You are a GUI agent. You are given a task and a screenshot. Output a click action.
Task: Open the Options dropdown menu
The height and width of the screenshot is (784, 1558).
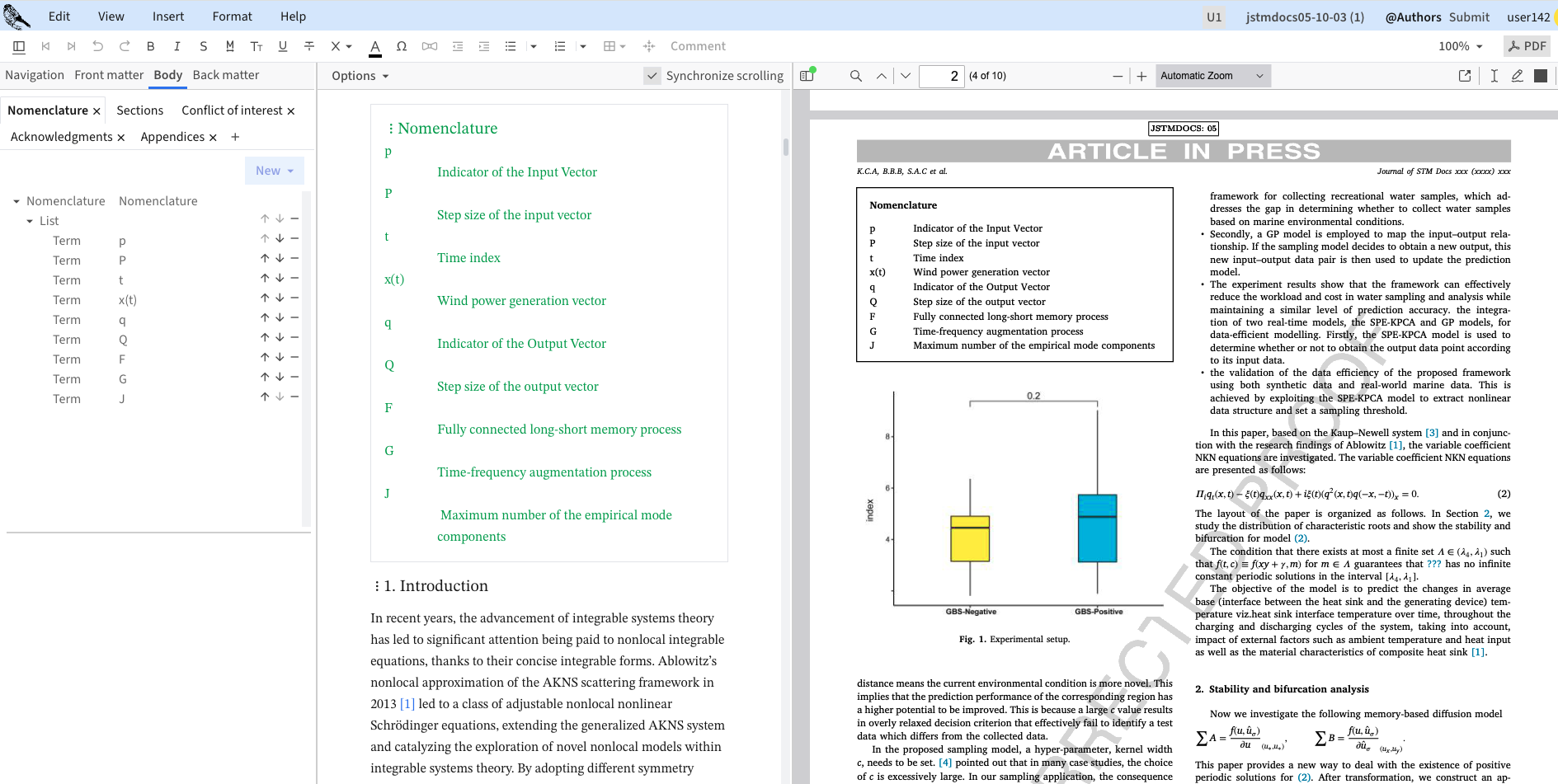click(x=360, y=76)
